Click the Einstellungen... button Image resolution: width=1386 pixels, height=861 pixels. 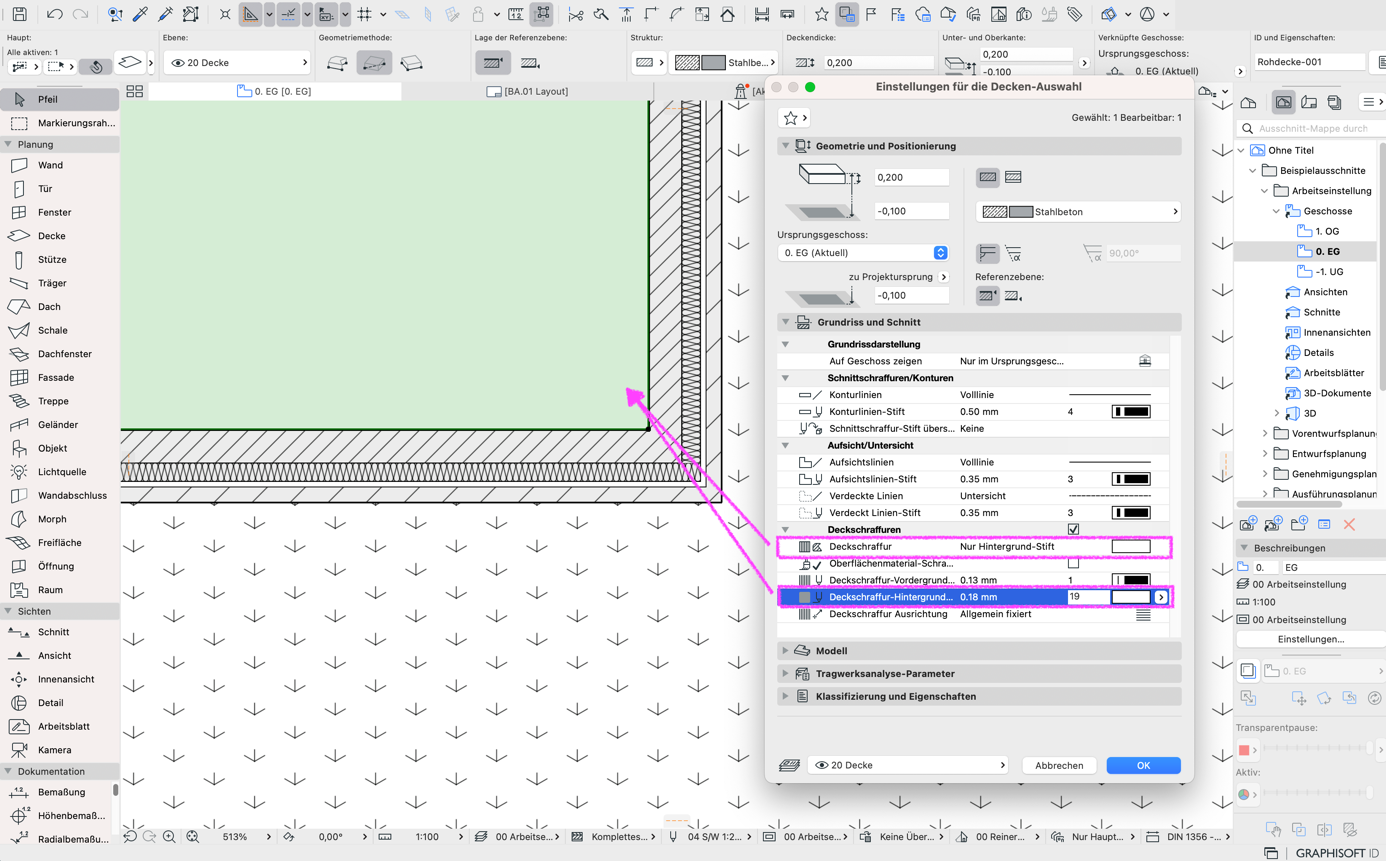[x=1311, y=639]
